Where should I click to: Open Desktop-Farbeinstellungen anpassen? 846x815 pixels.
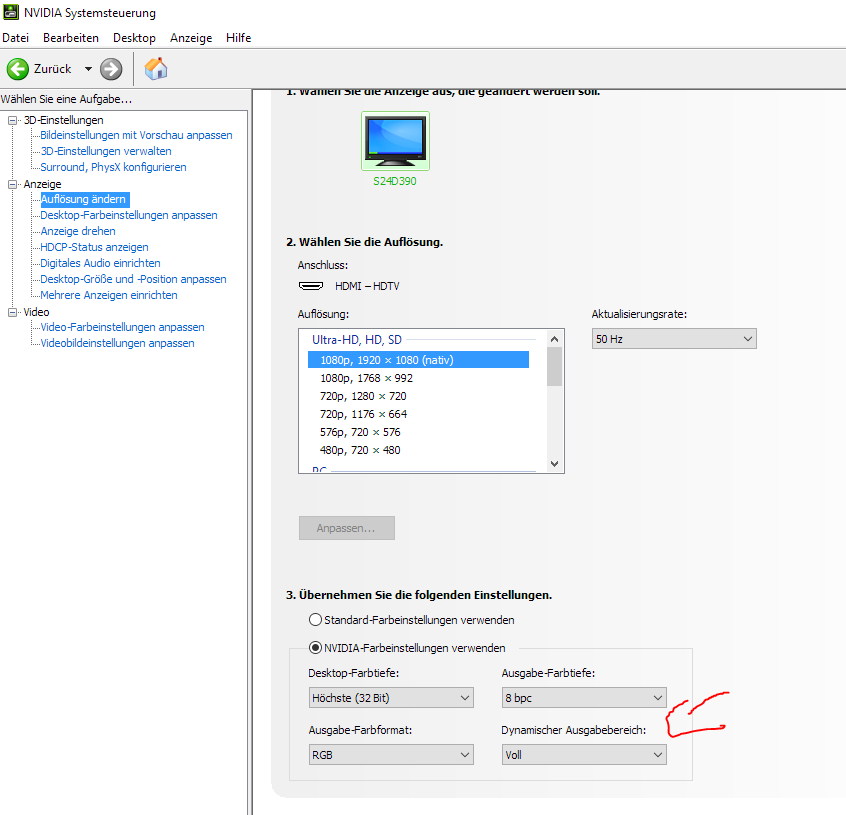pos(129,215)
